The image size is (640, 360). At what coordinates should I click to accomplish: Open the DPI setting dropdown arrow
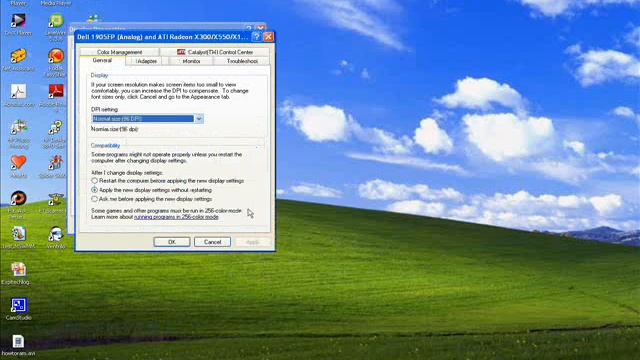pos(199,119)
